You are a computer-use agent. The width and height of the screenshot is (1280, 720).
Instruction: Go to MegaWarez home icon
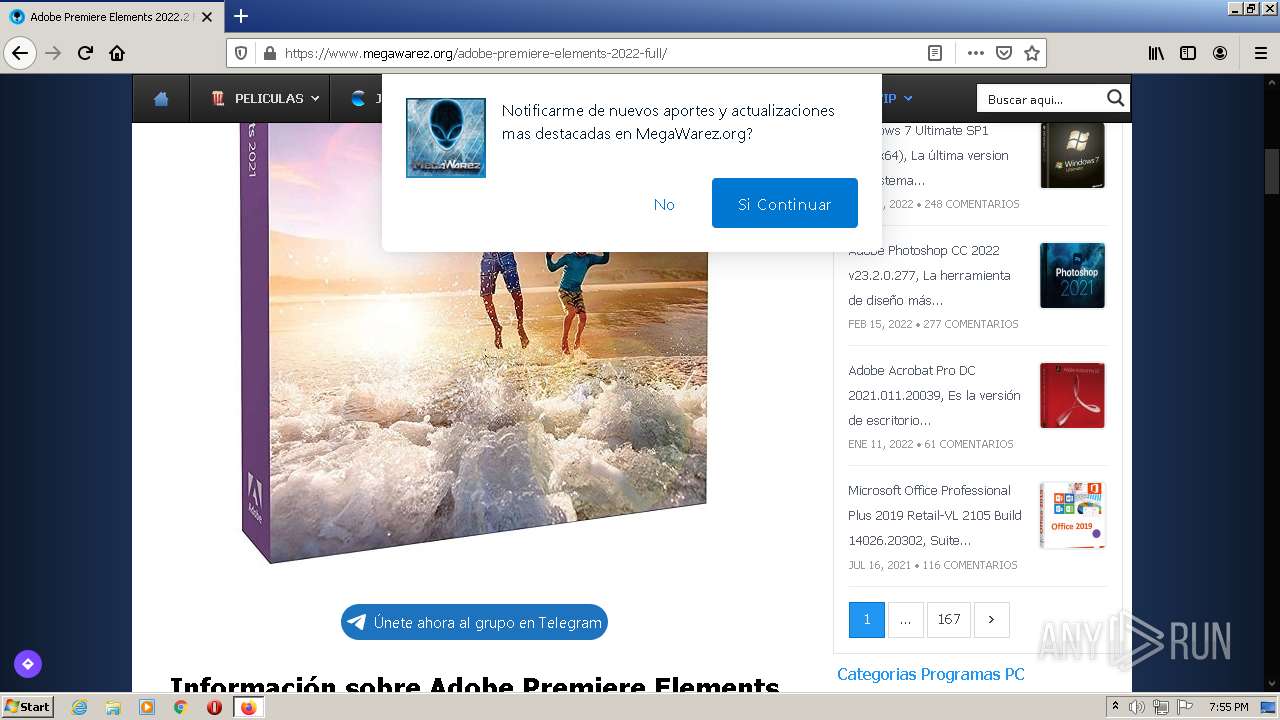tap(161, 98)
